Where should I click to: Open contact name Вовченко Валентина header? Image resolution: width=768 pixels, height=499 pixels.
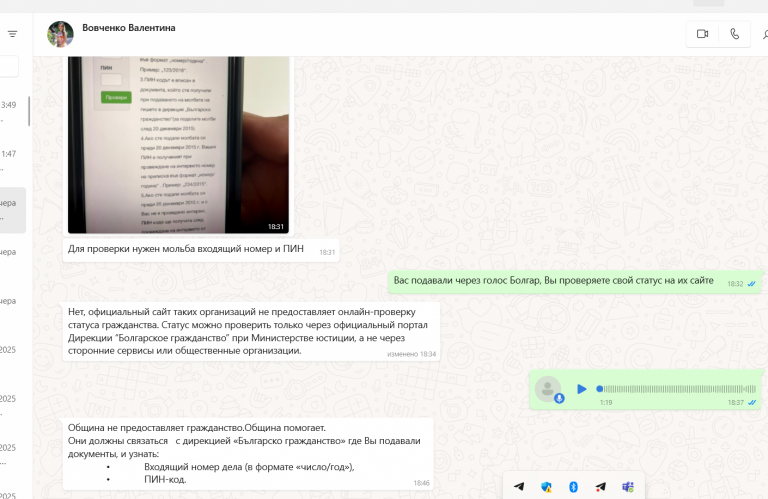129,28
